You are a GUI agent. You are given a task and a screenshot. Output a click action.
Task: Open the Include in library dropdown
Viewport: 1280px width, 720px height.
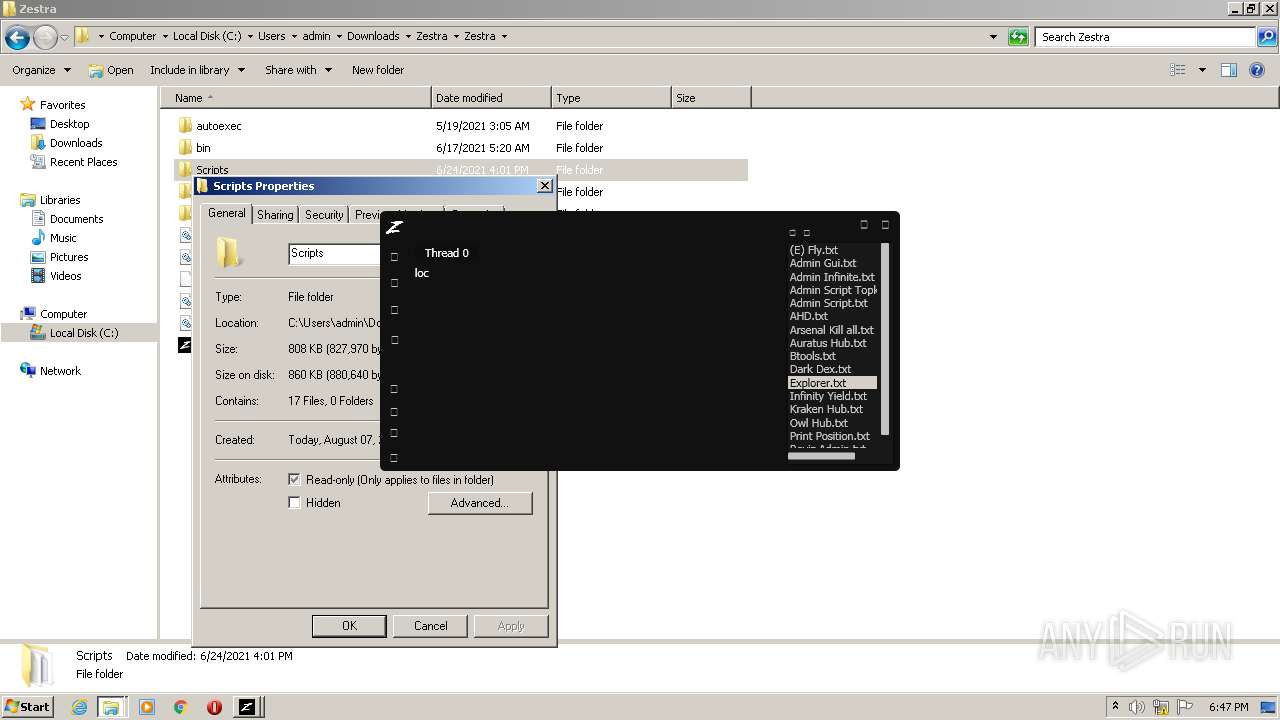[x=197, y=70]
